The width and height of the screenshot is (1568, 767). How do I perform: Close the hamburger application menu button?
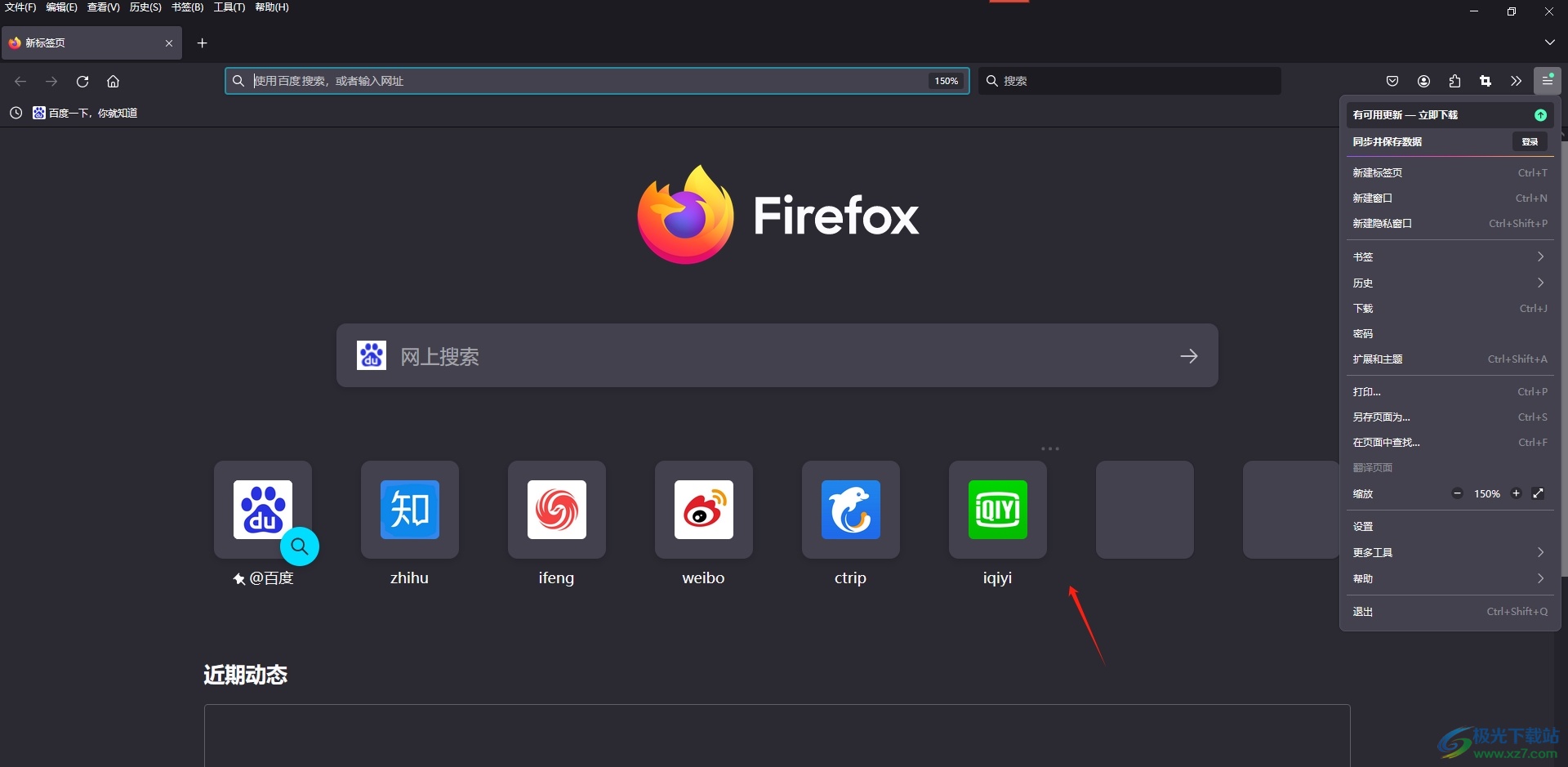1548,81
